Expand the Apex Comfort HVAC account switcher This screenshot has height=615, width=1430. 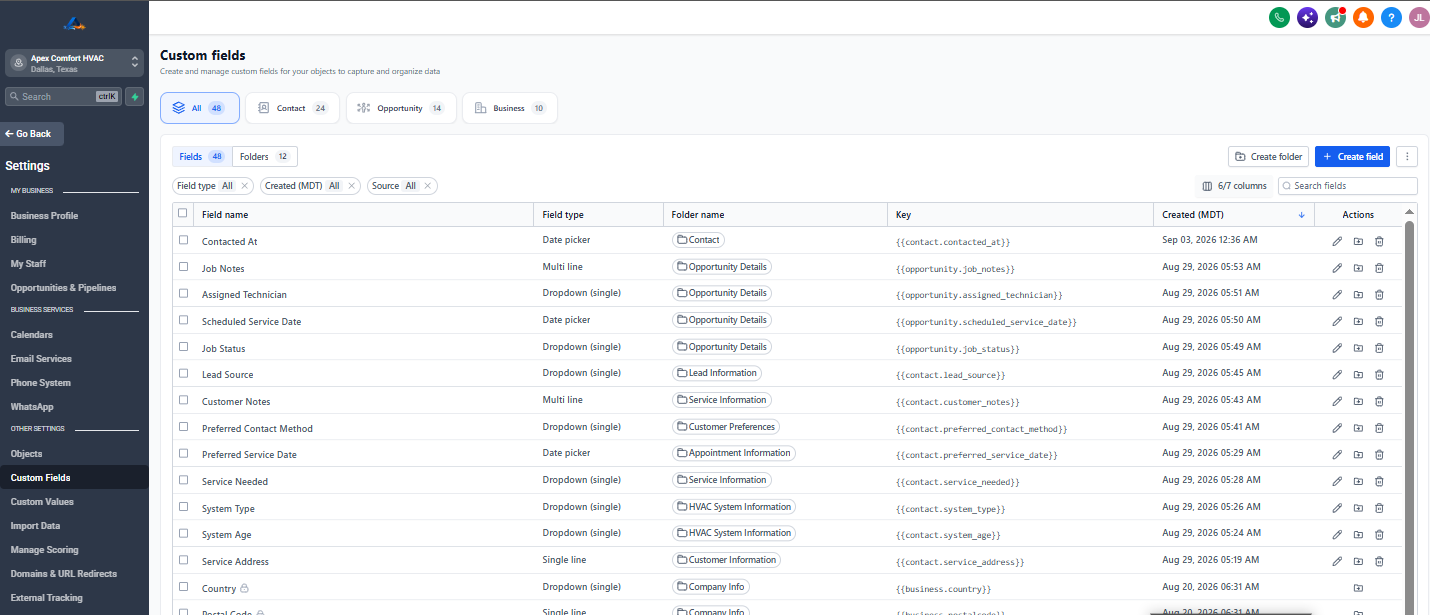[74, 63]
